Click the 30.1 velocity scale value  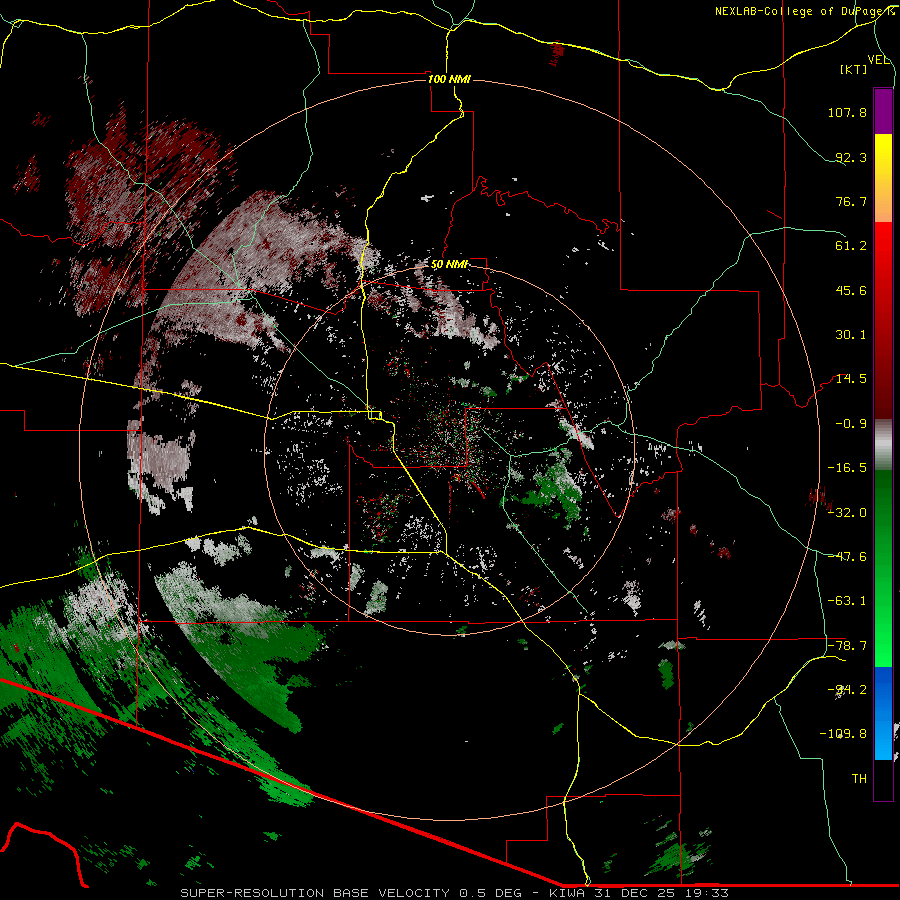(851, 335)
